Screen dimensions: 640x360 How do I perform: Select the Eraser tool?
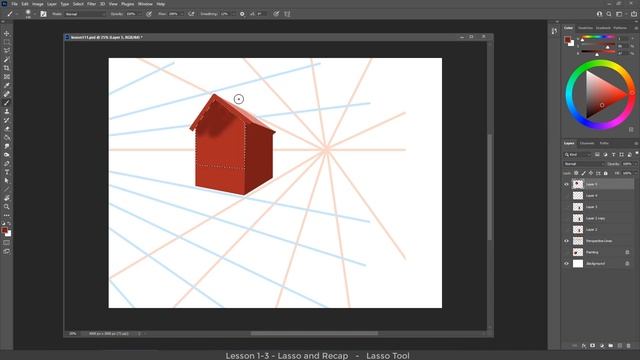click(7, 129)
